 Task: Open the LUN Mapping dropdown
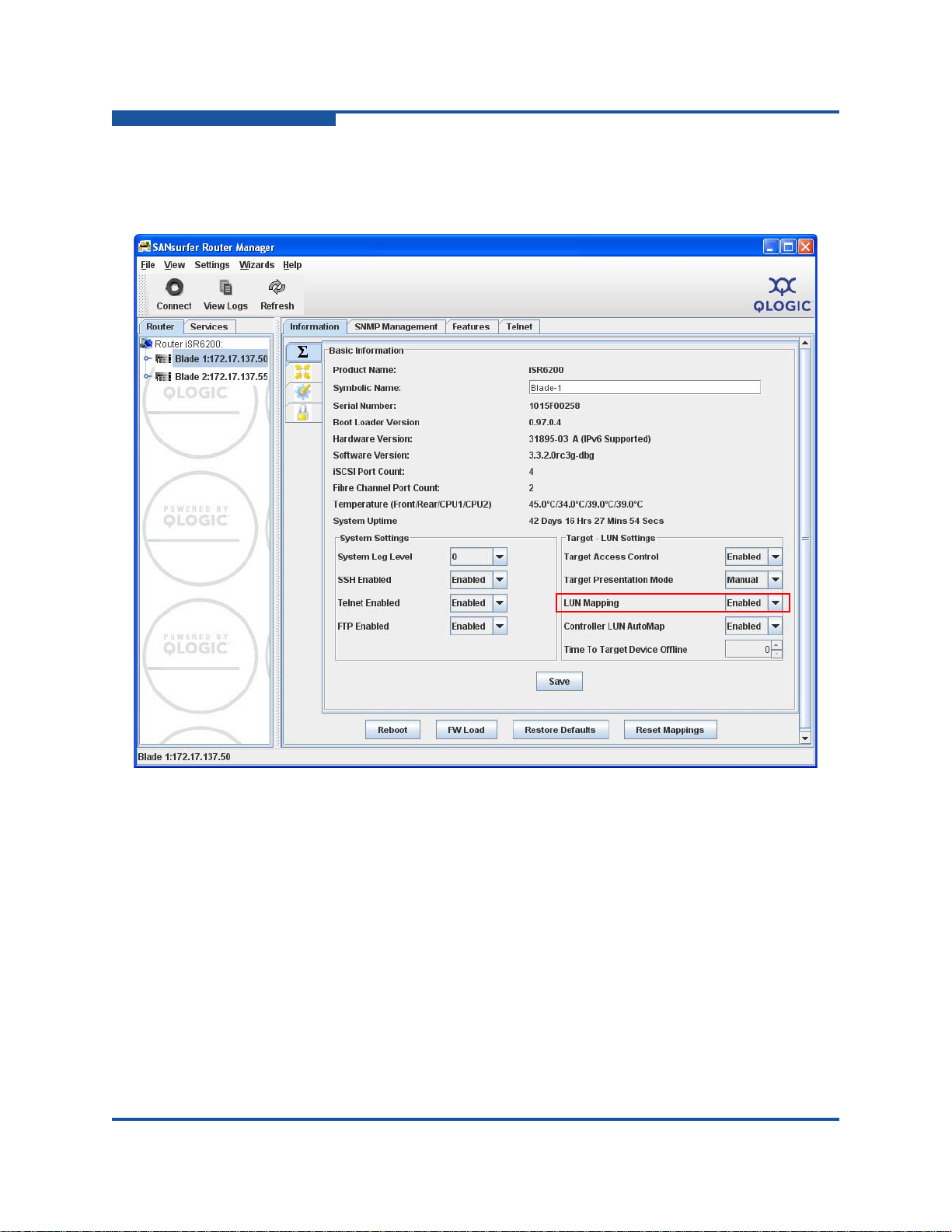pos(776,603)
